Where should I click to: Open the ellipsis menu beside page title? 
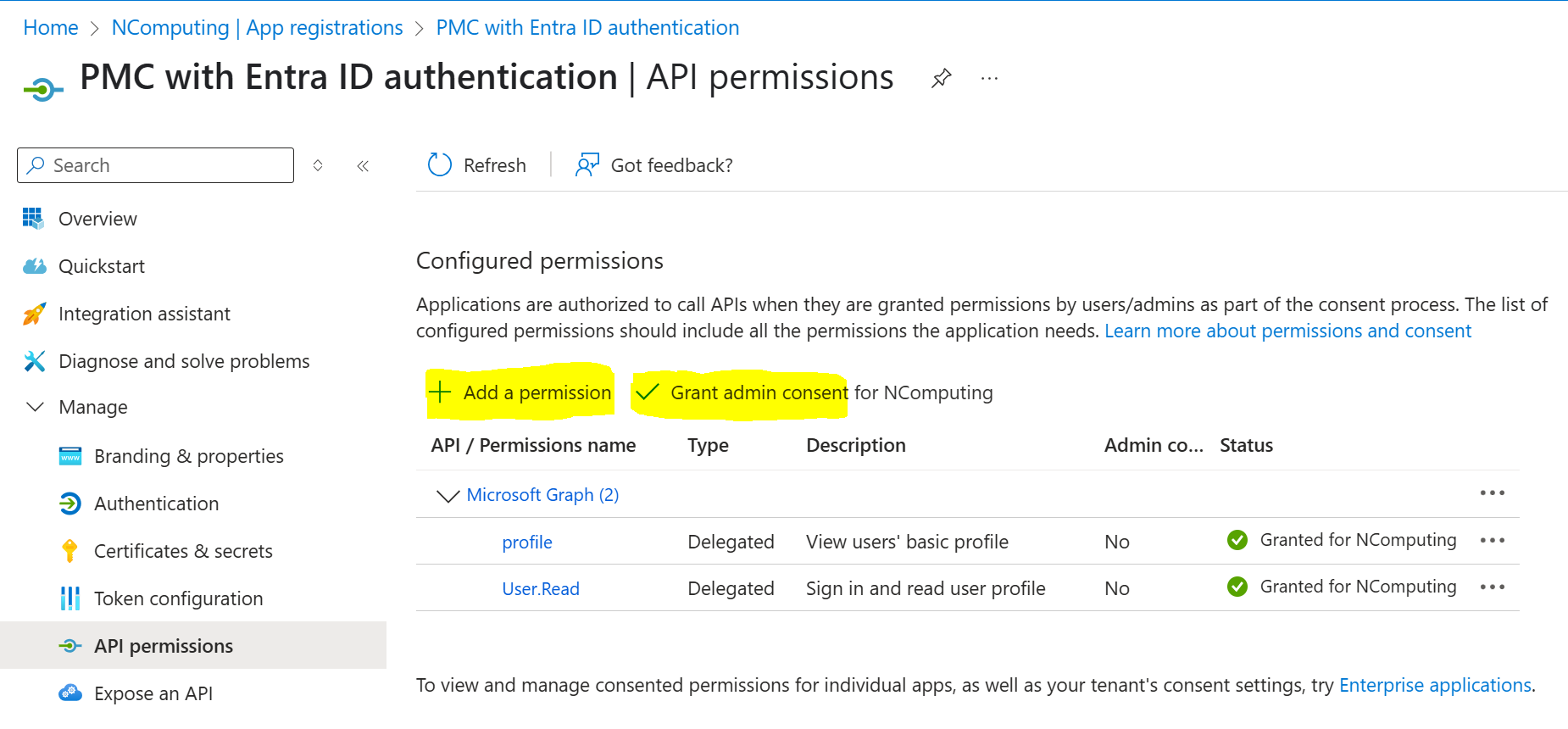(x=989, y=79)
